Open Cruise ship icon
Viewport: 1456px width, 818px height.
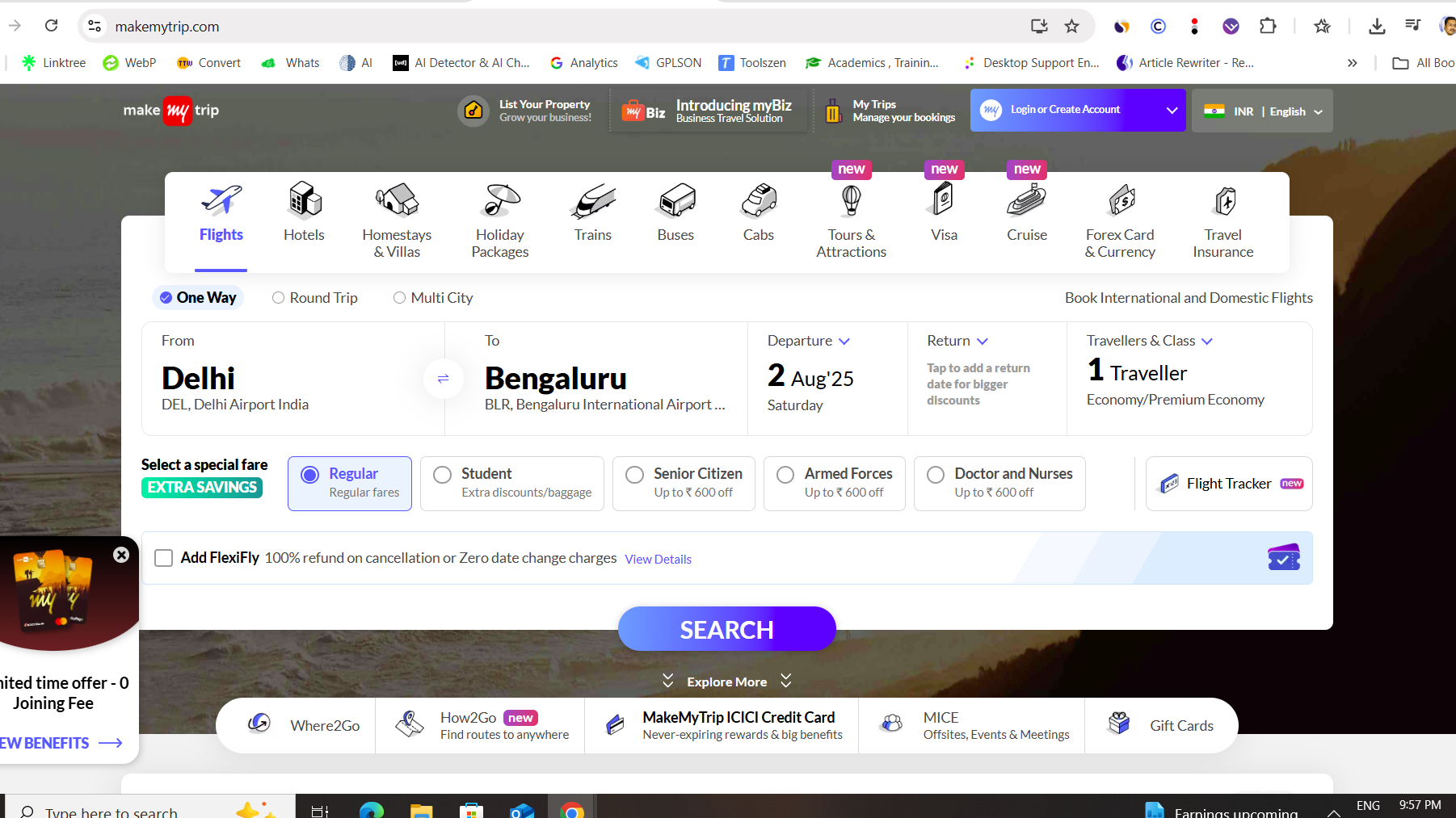pos(1027,200)
